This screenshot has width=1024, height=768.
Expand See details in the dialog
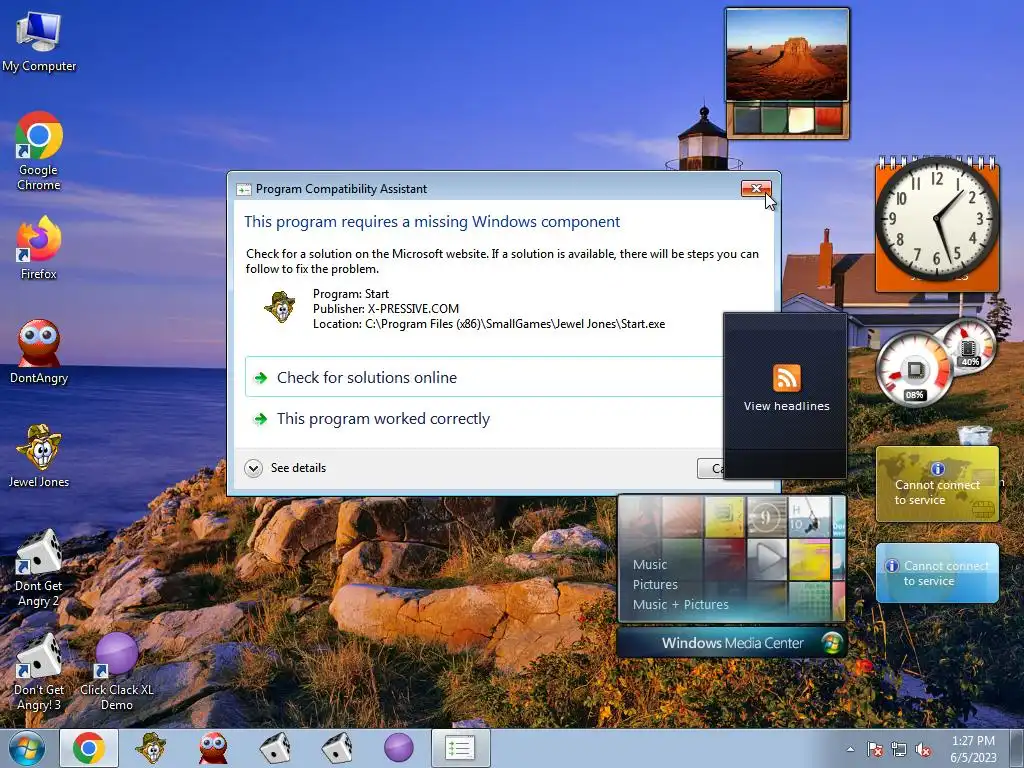coord(285,468)
